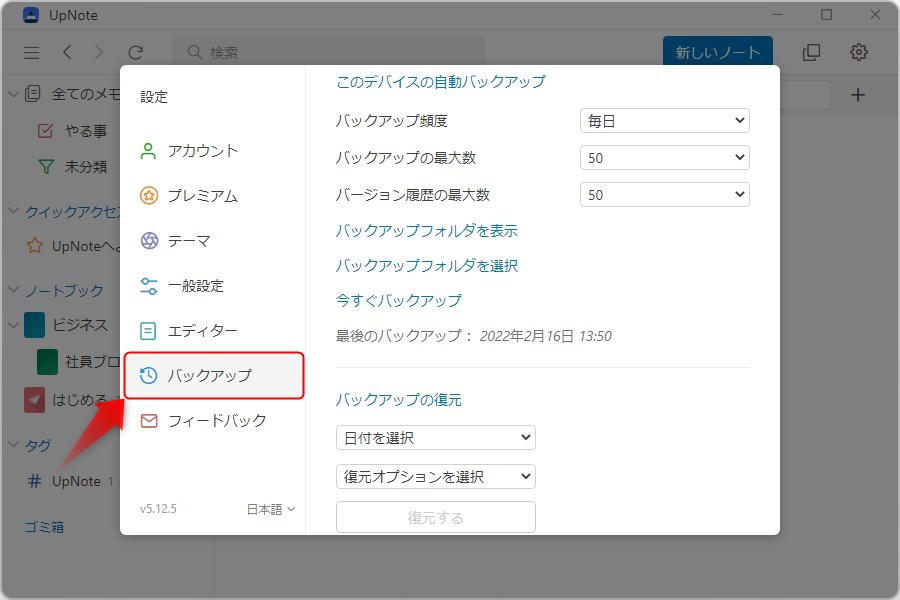This screenshot has width=900, height=600.
Task: Go forward with the right arrow icon
Action: coord(99,52)
